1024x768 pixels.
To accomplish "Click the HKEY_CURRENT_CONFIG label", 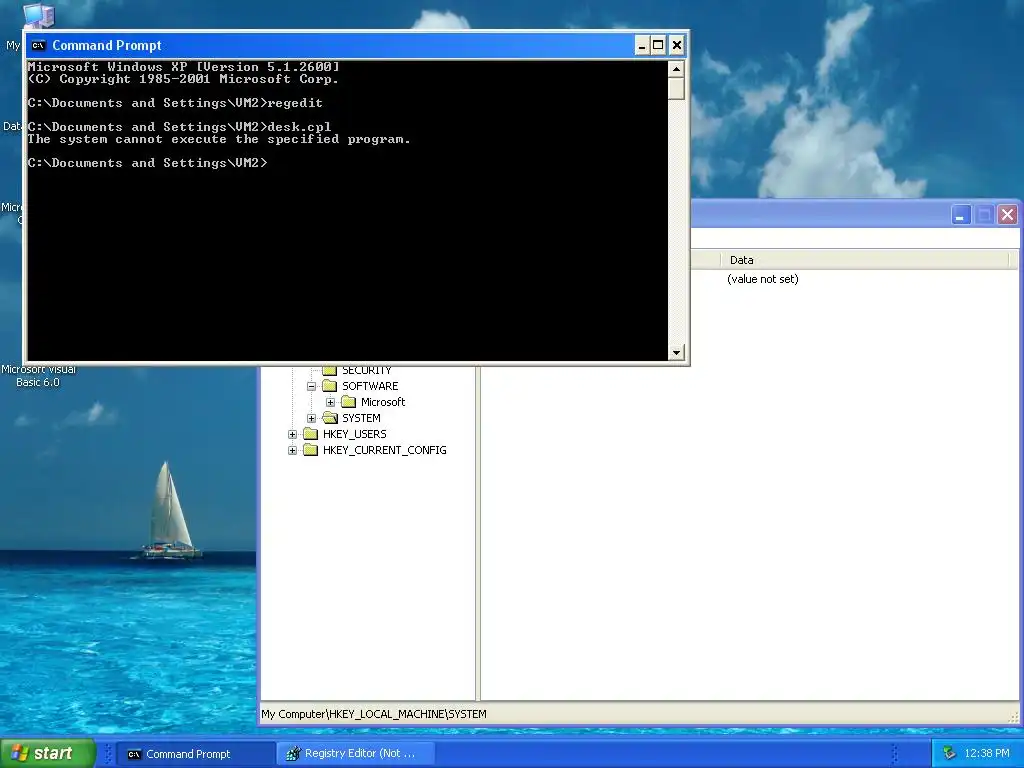I will (x=385, y=450).
